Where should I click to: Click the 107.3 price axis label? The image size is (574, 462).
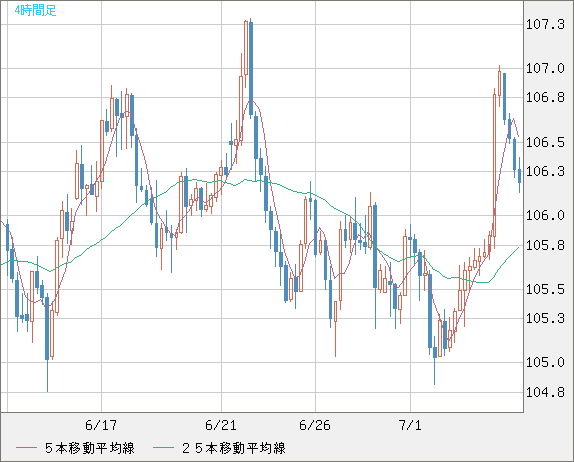click(x=545, y=25)
